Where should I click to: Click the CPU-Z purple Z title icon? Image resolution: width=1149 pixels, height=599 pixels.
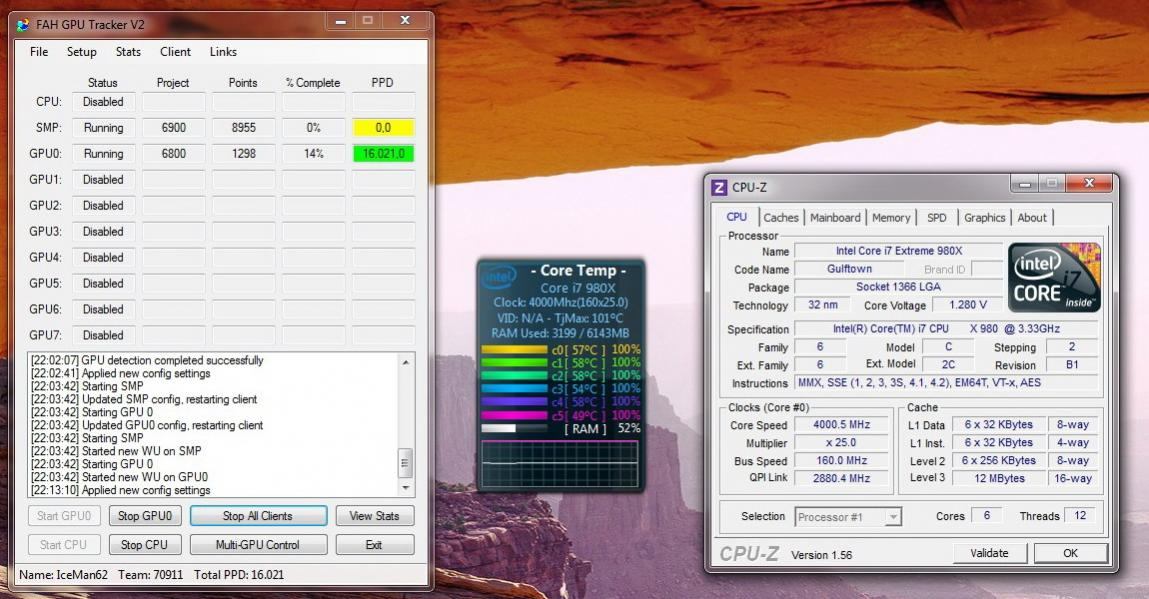point(720,188)
